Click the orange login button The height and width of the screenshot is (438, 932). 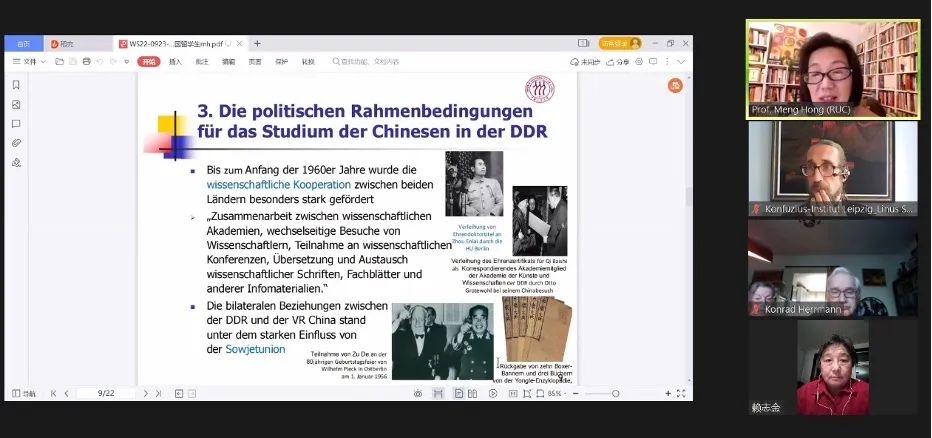621,43
